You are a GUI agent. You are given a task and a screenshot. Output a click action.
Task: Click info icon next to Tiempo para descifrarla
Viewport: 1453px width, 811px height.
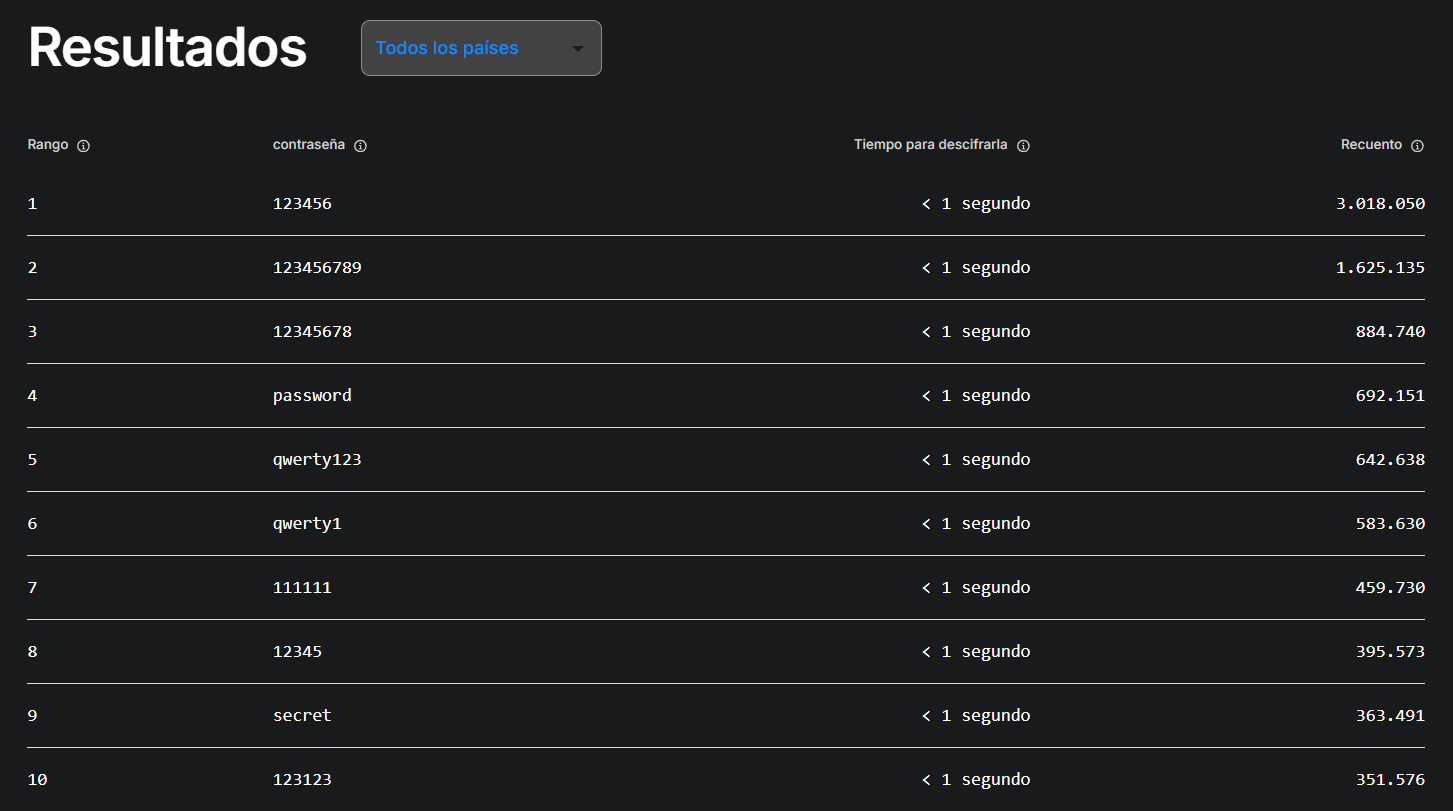click(x=1023, y=146)
